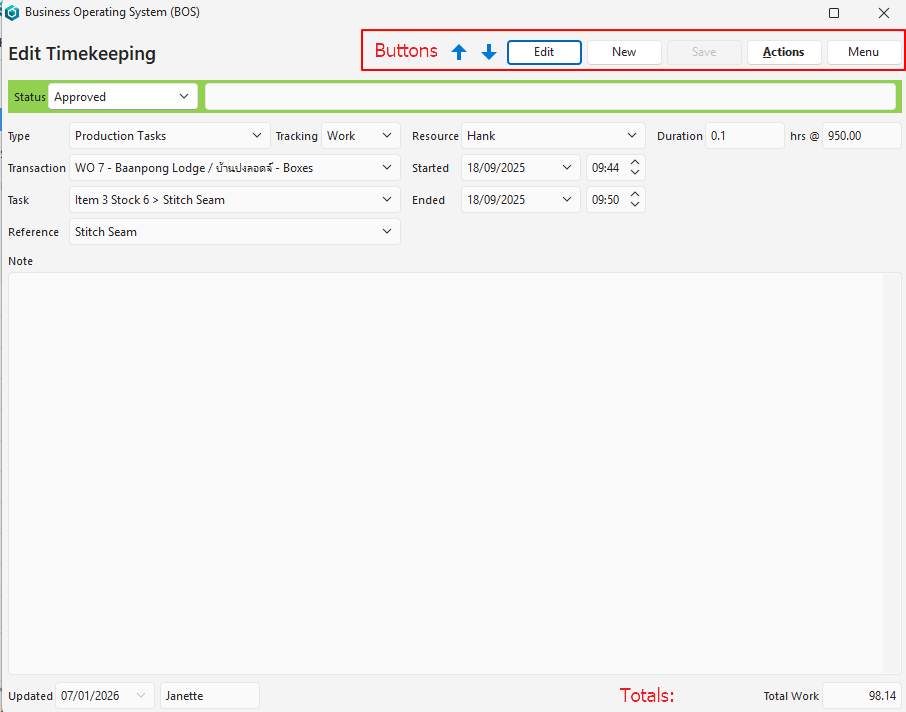The width and height of the screenshot is (906, 712).
Task: Open the Task dropdown for Stitch Seam
Action: (387, 200)
